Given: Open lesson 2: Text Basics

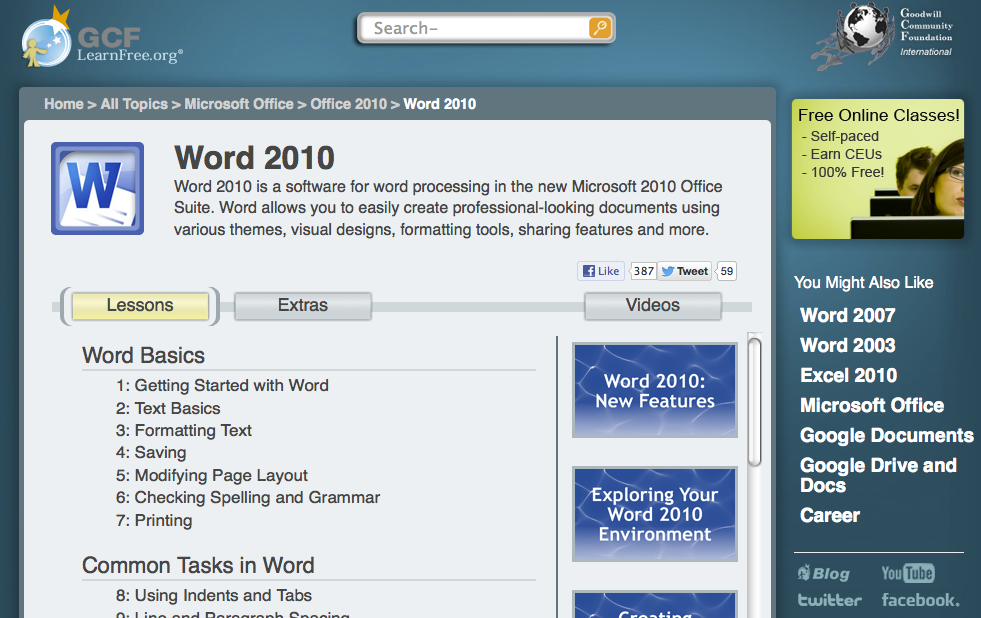Looking at the screenshot, I should click(x=168, y=408).
